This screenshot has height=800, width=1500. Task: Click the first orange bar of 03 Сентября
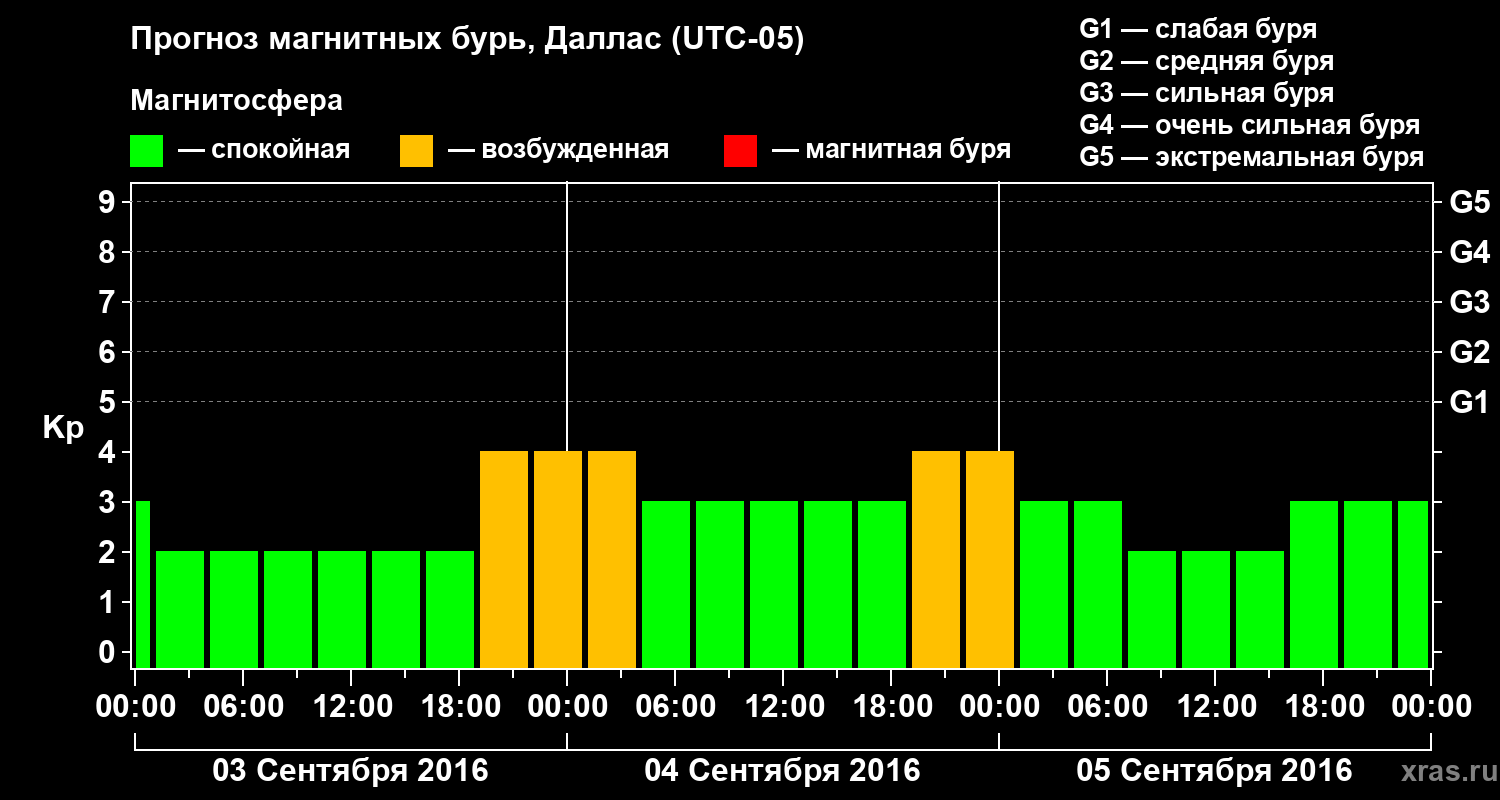(x=504, y=559)
